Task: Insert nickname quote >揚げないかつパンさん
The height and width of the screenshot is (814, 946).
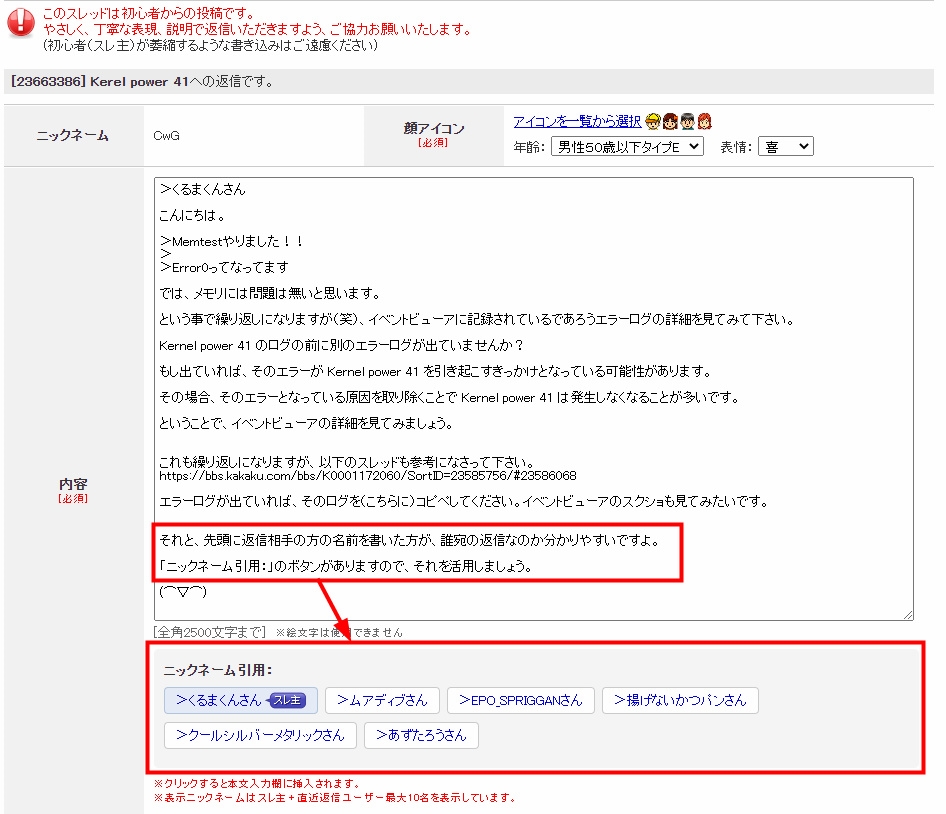Action: 680,701
